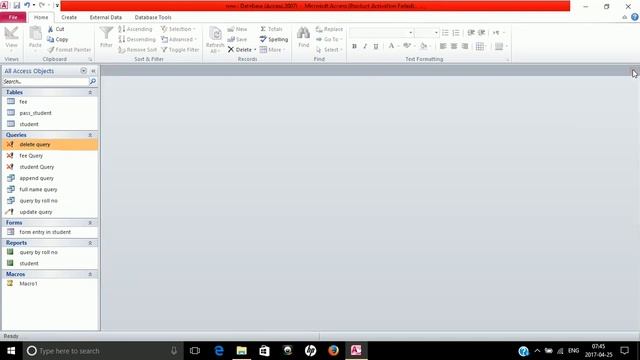Align text right
The height and width of the screenshot is (360, 640).
465,46
